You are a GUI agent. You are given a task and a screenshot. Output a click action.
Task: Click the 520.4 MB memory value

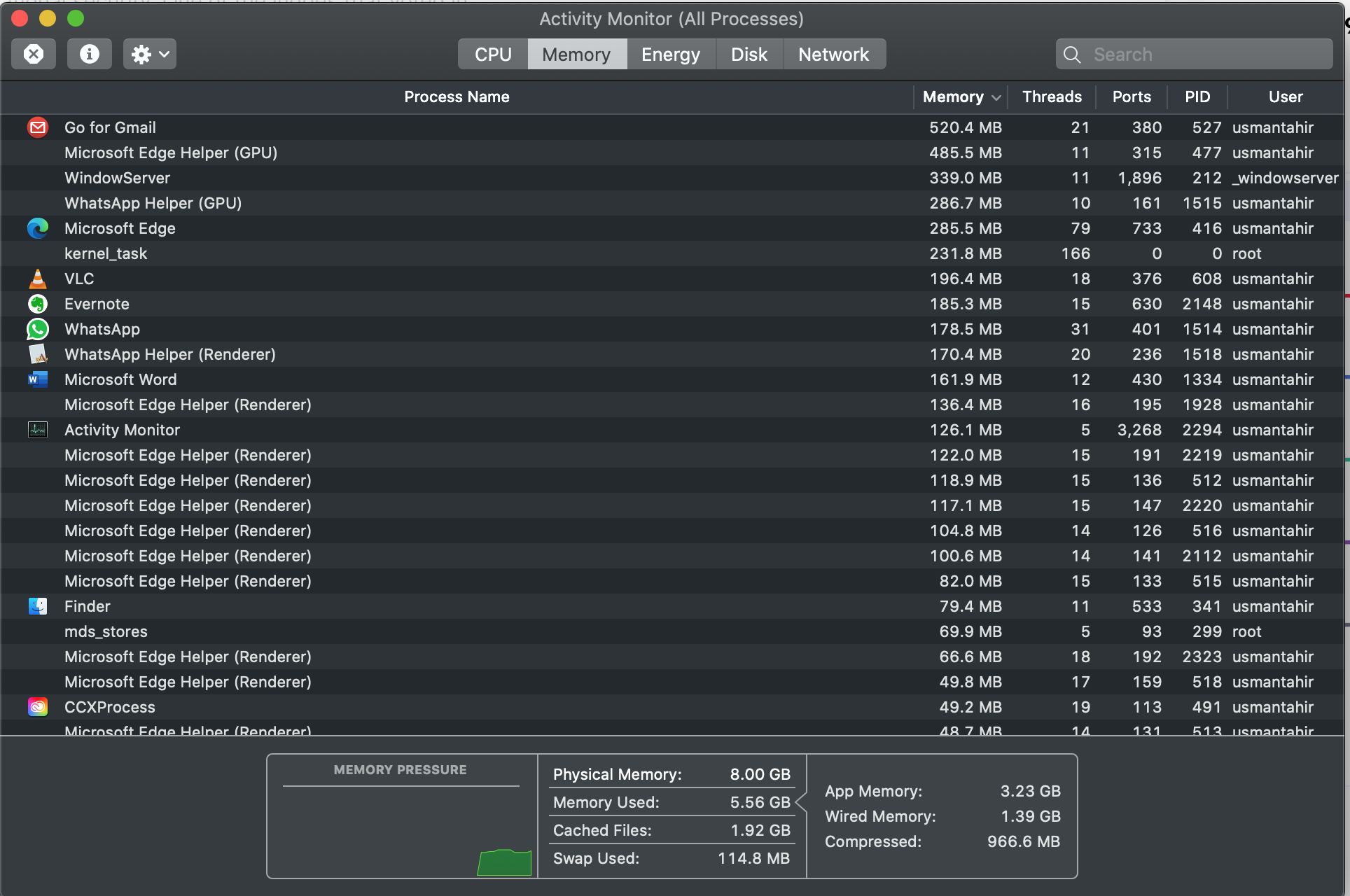966,127
